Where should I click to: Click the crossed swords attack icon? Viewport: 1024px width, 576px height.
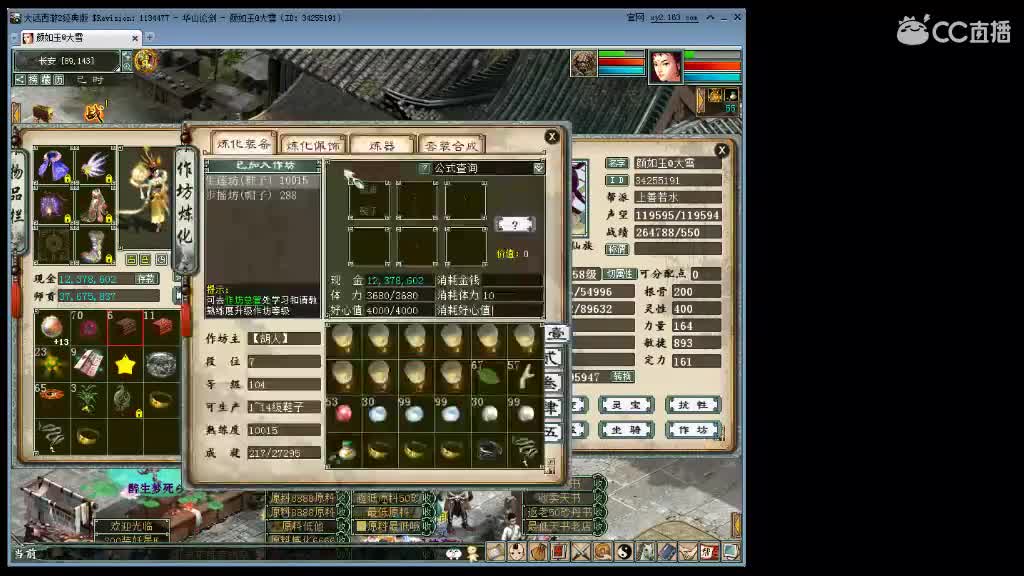coord(580,552)
